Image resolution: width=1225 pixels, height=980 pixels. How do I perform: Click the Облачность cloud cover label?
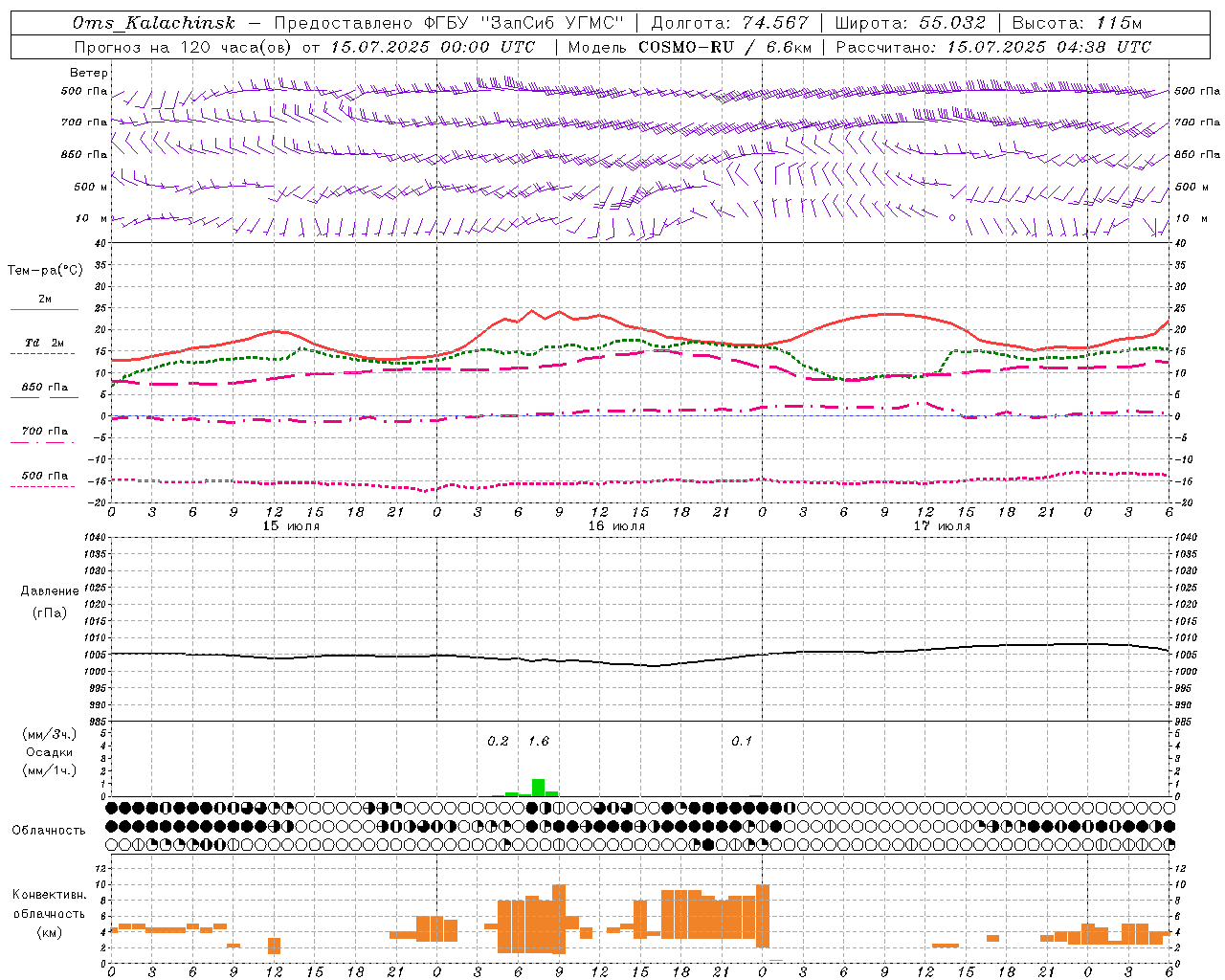49,830
